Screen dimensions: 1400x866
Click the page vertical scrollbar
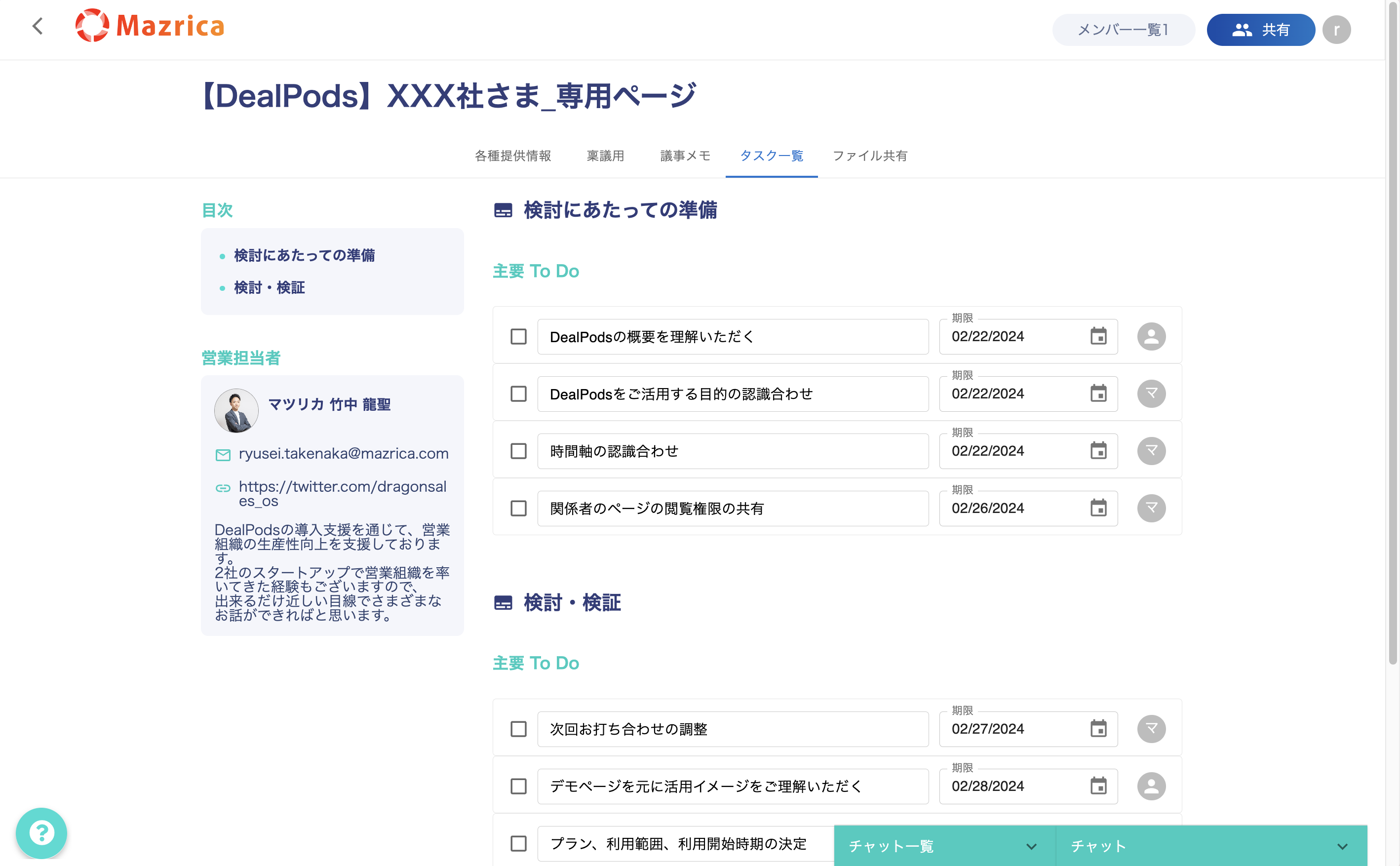pyautogui.click(x=1393, y=332)
